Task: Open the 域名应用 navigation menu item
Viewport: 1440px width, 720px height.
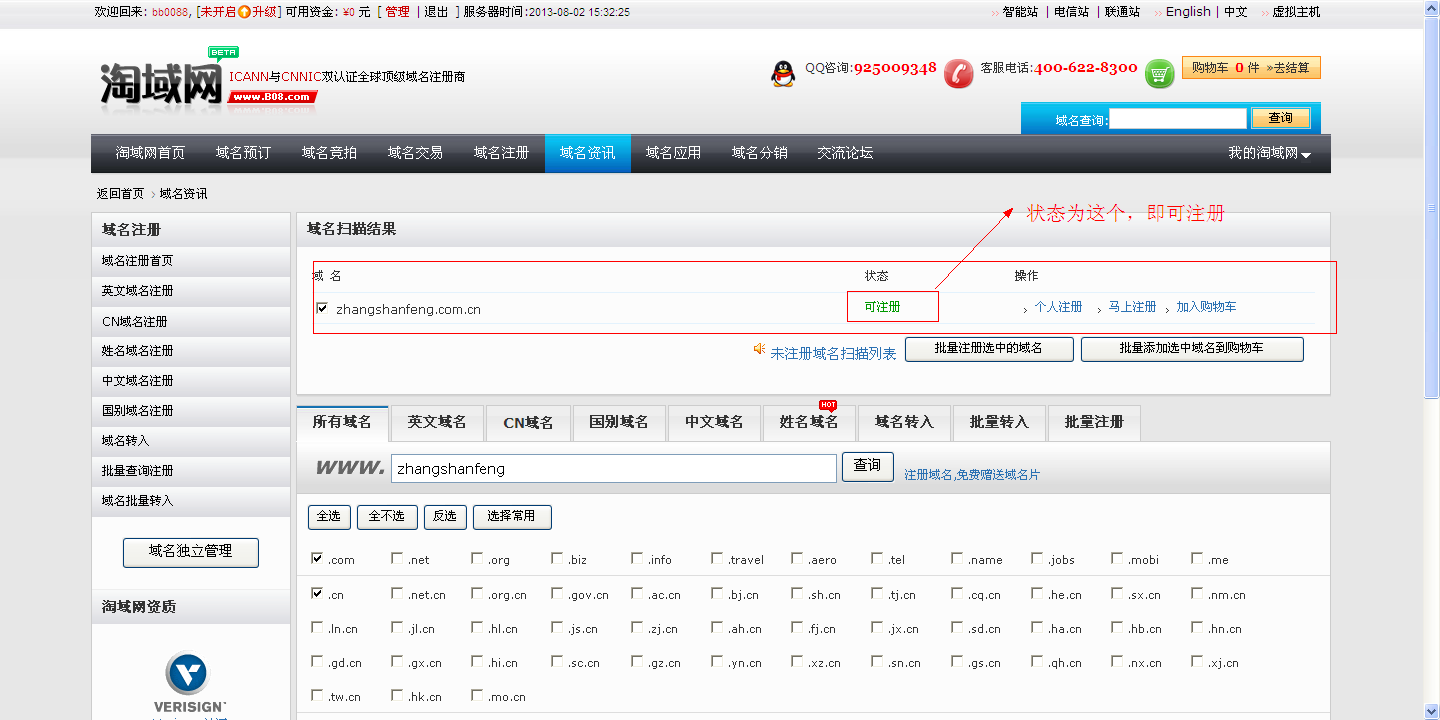Action: (x=673, y=153)
